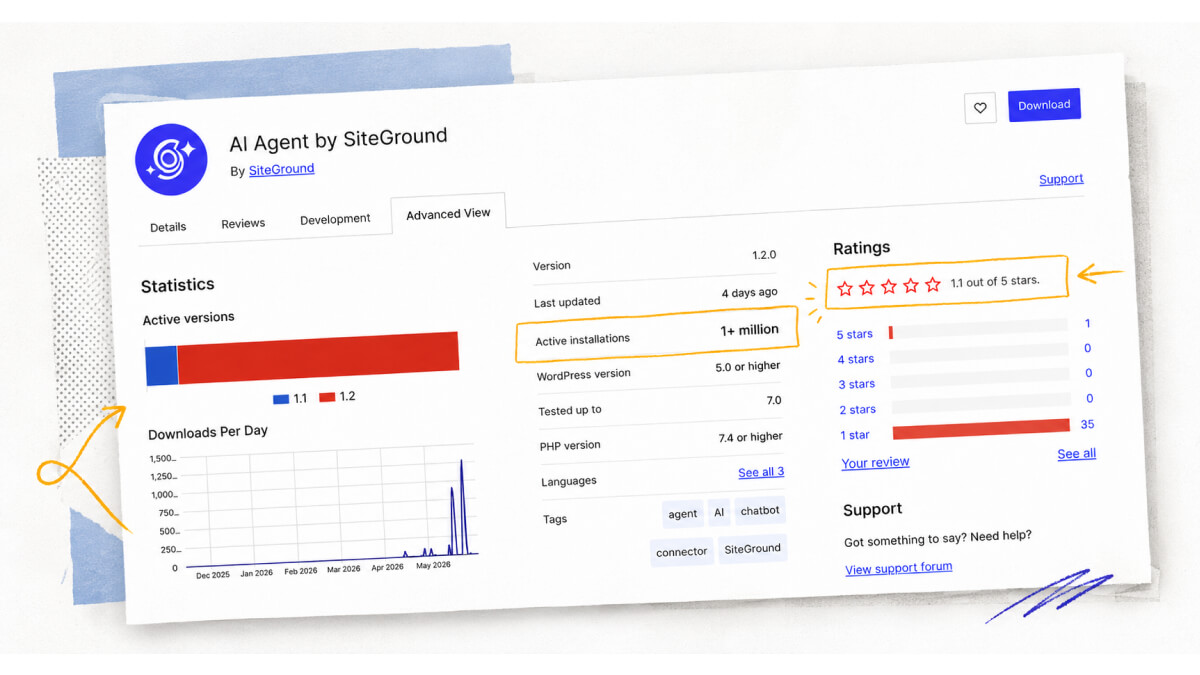Click See all ratings link
The image size is (1200, 675).
(1077, 454)
